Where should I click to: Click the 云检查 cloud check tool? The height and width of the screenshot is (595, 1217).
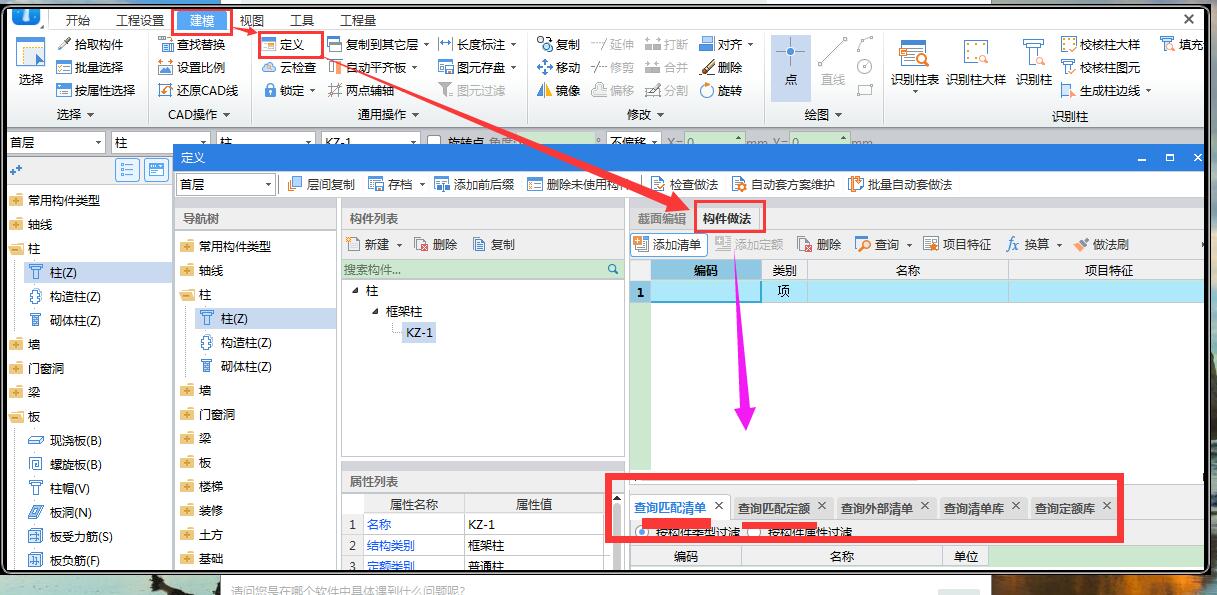click(x=288, y=68)
